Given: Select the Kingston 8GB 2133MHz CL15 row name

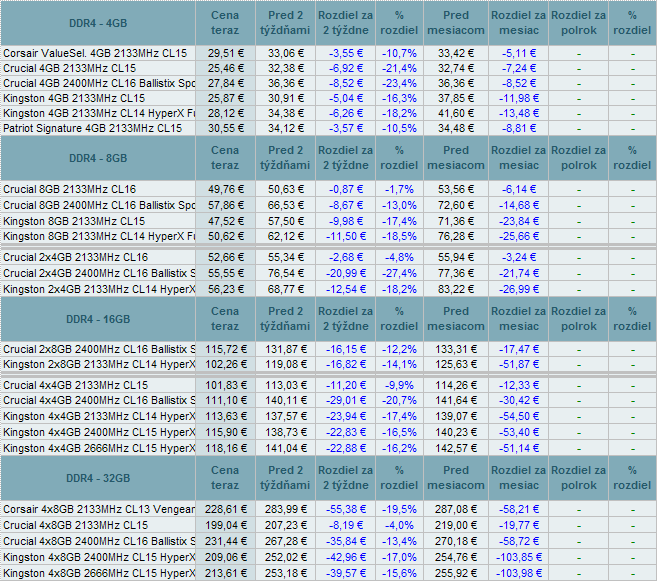Looking at the screenshot, I should click(74, 221).
